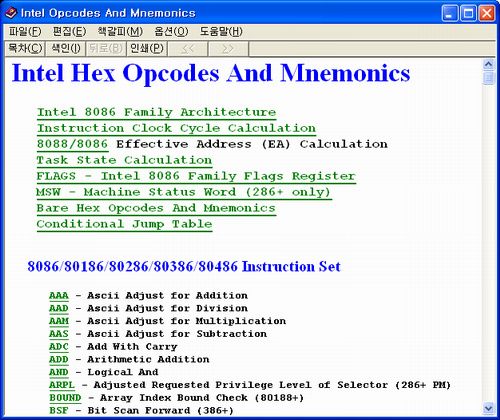Click 'Array Index Bound Check (80188+)' text

pos(202,398)
